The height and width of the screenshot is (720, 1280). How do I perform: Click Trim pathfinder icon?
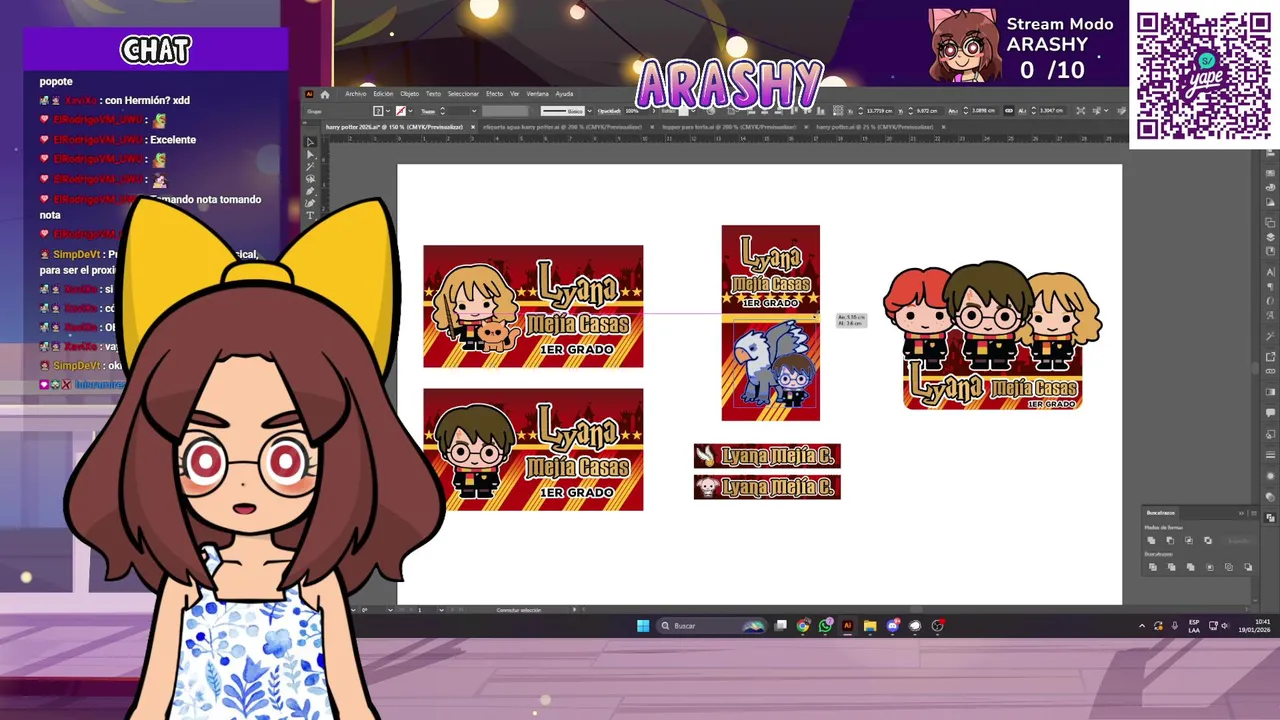(x=1172, y=567)
